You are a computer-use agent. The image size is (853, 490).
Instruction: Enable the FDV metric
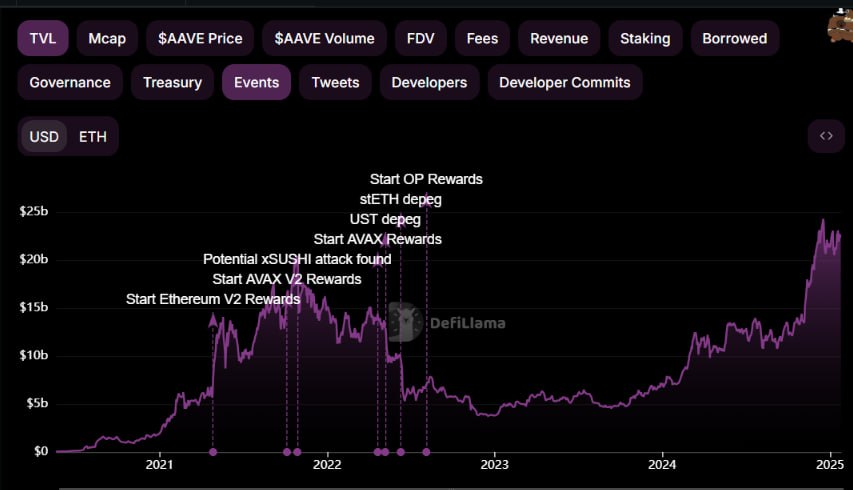(420, 39)
